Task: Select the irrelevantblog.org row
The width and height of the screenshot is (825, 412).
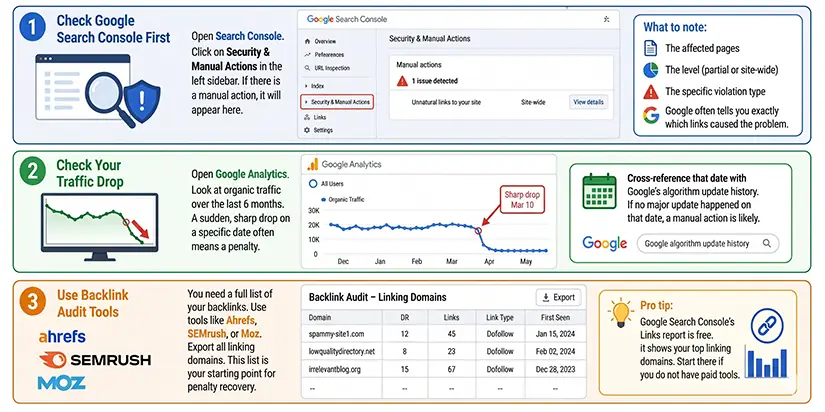Action: pyautogui.click(x=444, y=369)
